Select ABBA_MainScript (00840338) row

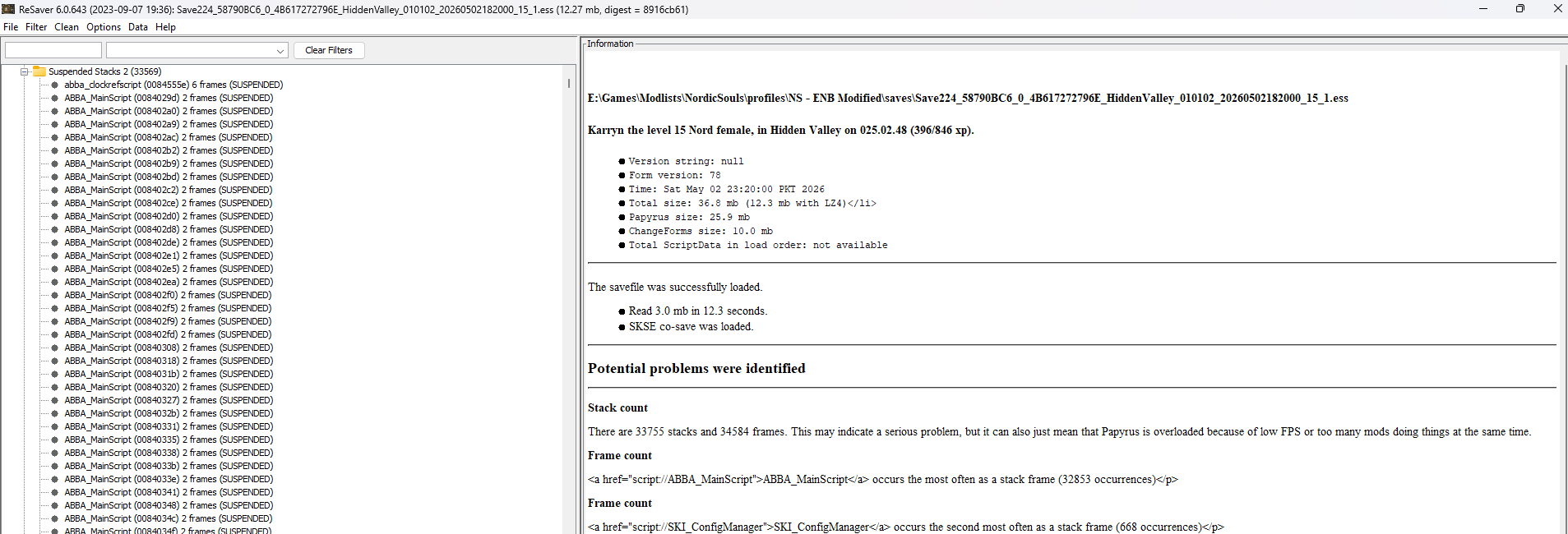pos(169,453)
